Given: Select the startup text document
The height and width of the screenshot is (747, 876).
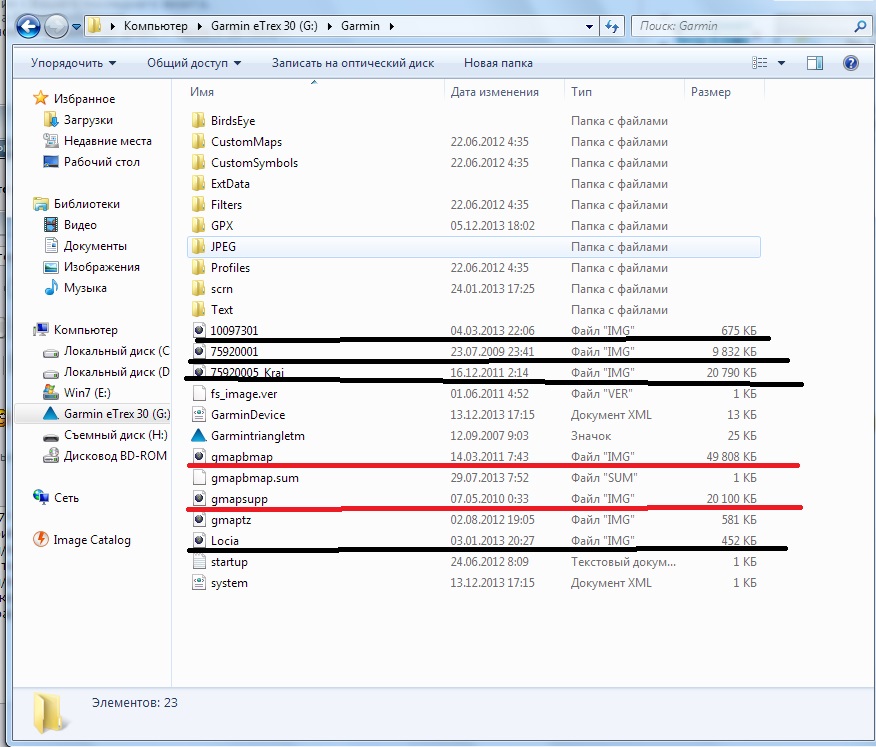Looking at the screenshot, I should click(229, 562).
